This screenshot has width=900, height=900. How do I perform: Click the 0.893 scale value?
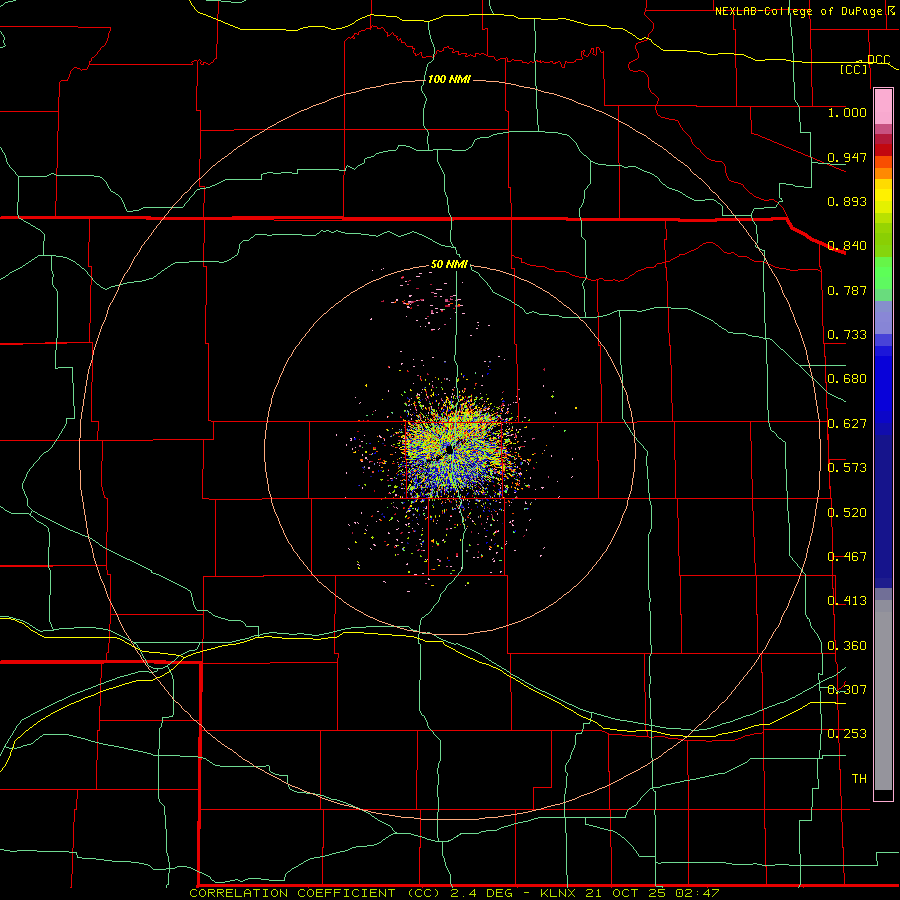tap(847, 201)
